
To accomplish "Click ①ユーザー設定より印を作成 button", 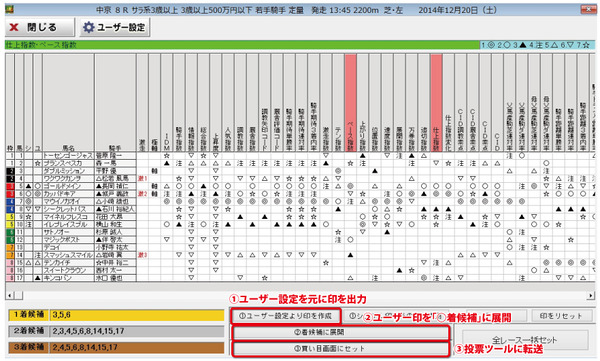I will click(x=285, y=316).
